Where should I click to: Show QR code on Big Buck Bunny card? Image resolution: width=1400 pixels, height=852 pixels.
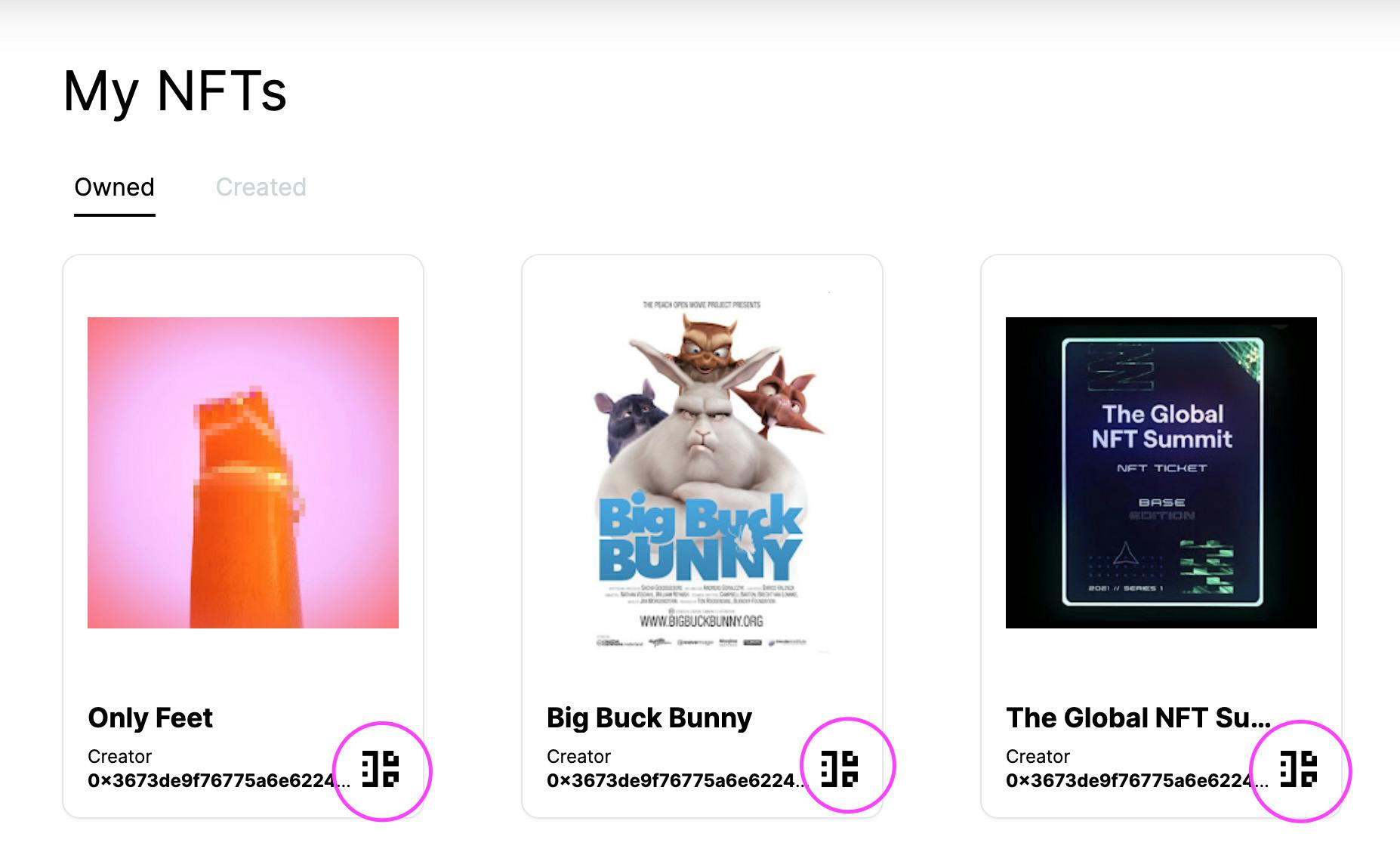coord(840,770)
